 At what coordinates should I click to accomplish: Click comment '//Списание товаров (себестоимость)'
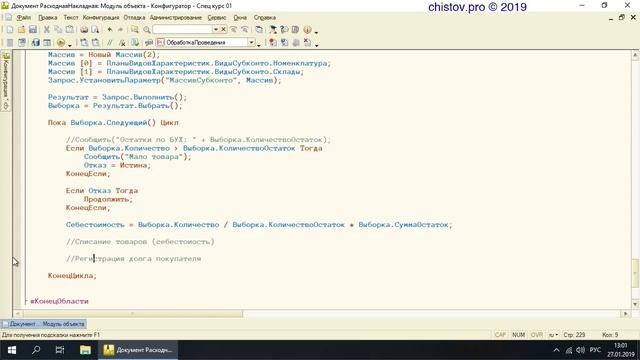[140, 242]
